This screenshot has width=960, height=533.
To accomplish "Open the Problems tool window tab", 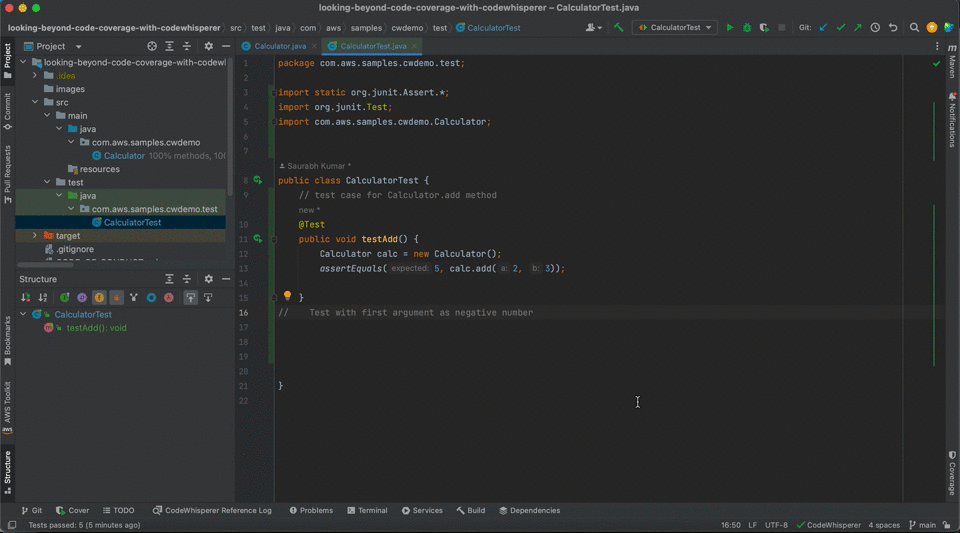I will (x=311, y=510).
